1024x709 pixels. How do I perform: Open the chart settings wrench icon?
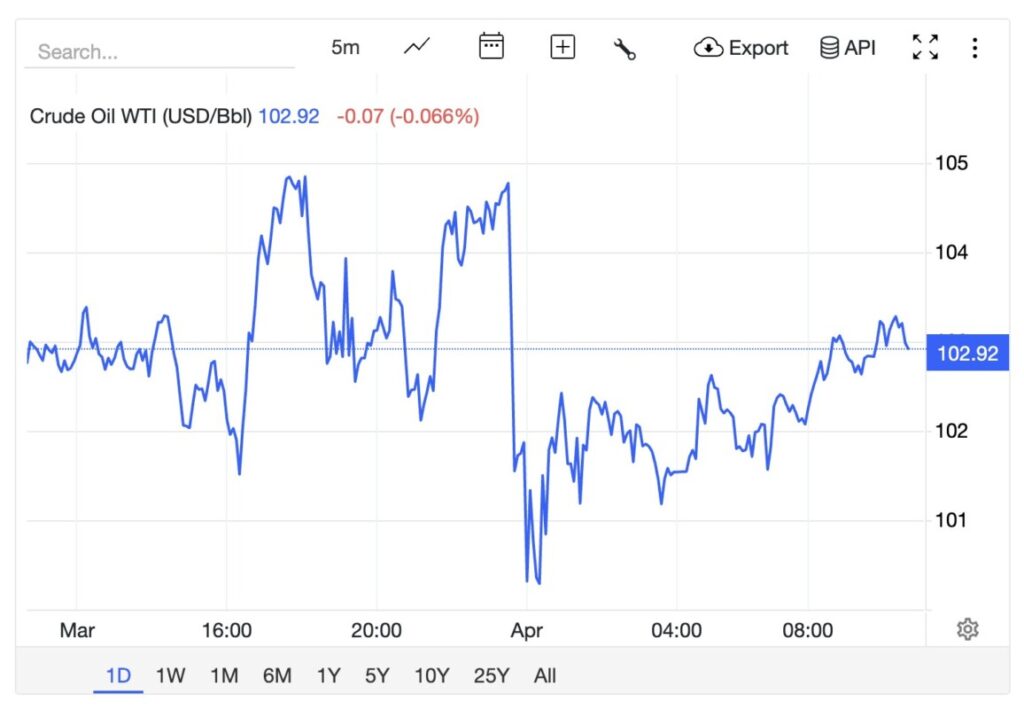(x=626, y=47)
